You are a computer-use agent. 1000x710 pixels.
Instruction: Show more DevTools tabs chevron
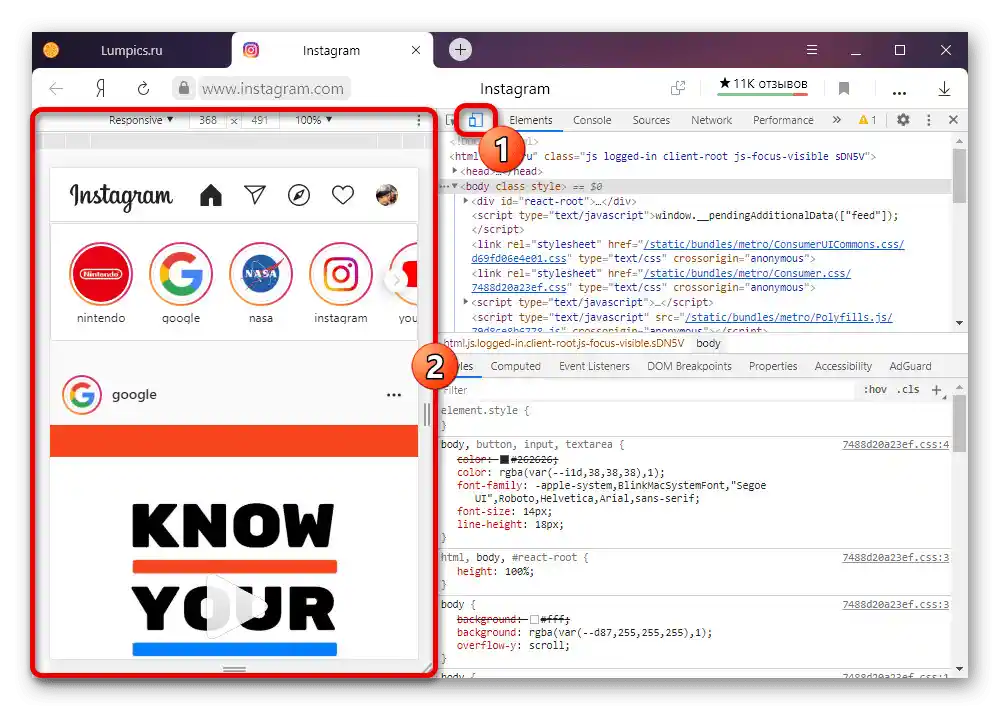click(x=837, y=120)
